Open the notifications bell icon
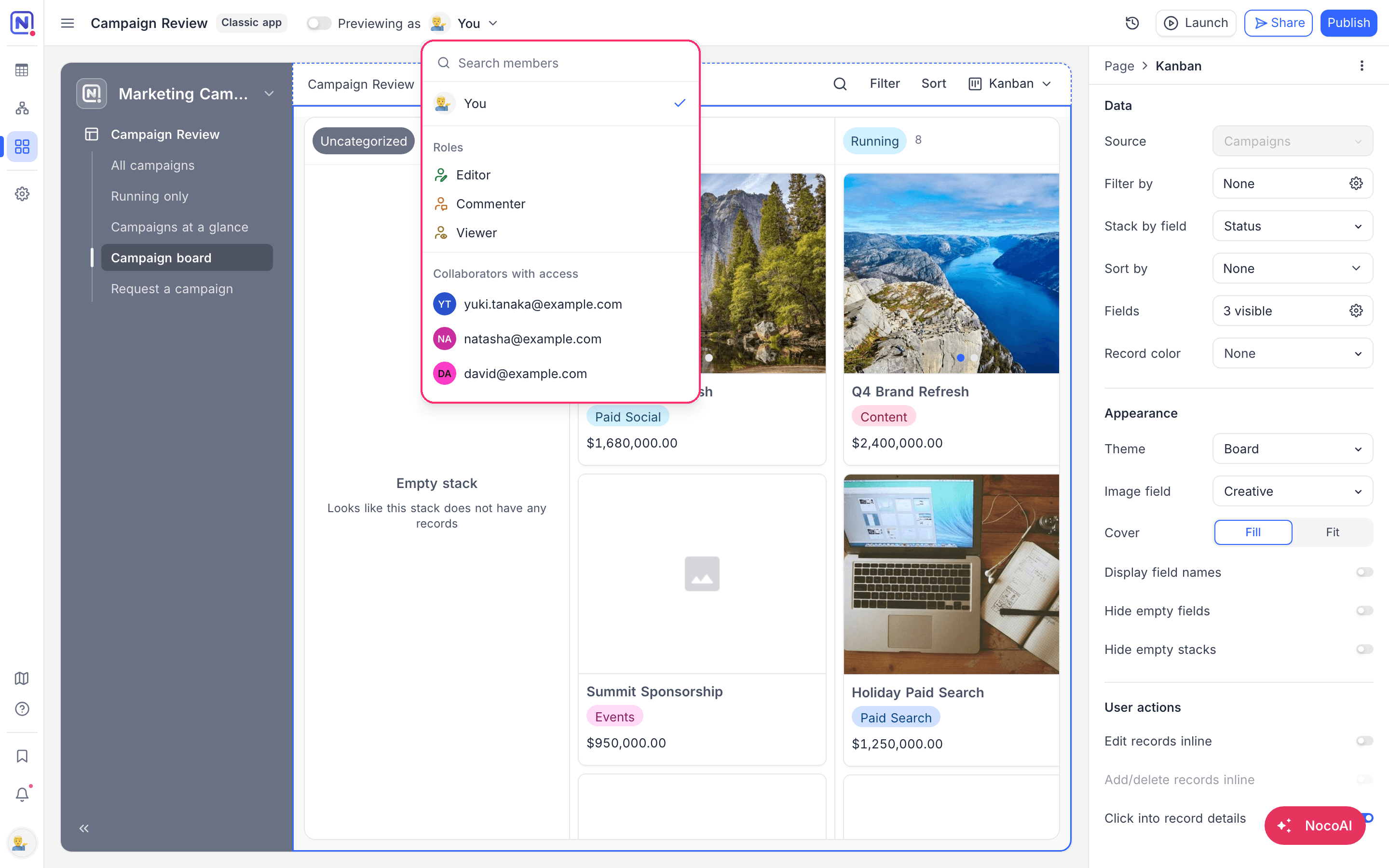 (22, 795)
